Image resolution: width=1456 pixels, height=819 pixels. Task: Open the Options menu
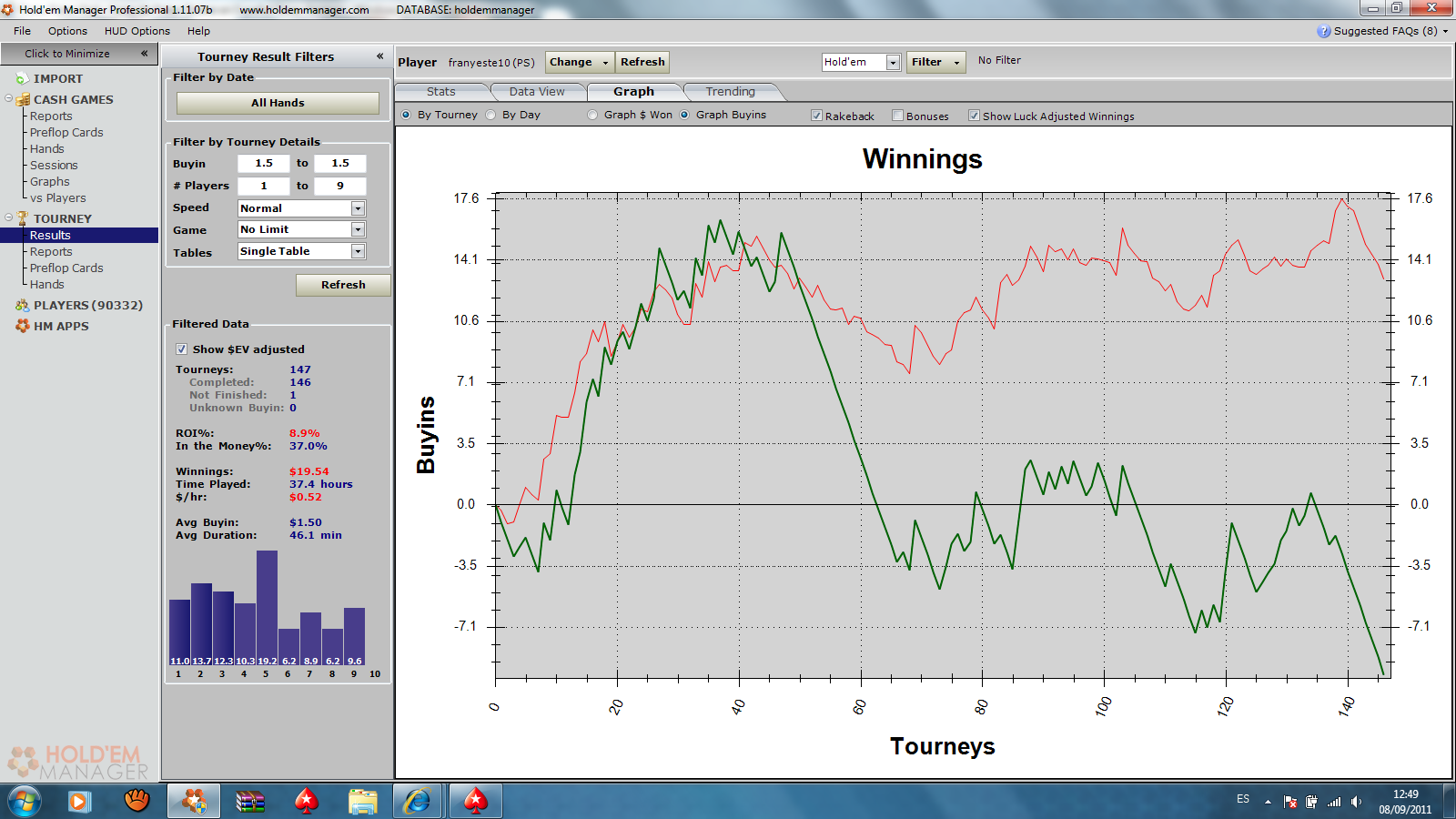pyautogui.click(x=67, y=31)
